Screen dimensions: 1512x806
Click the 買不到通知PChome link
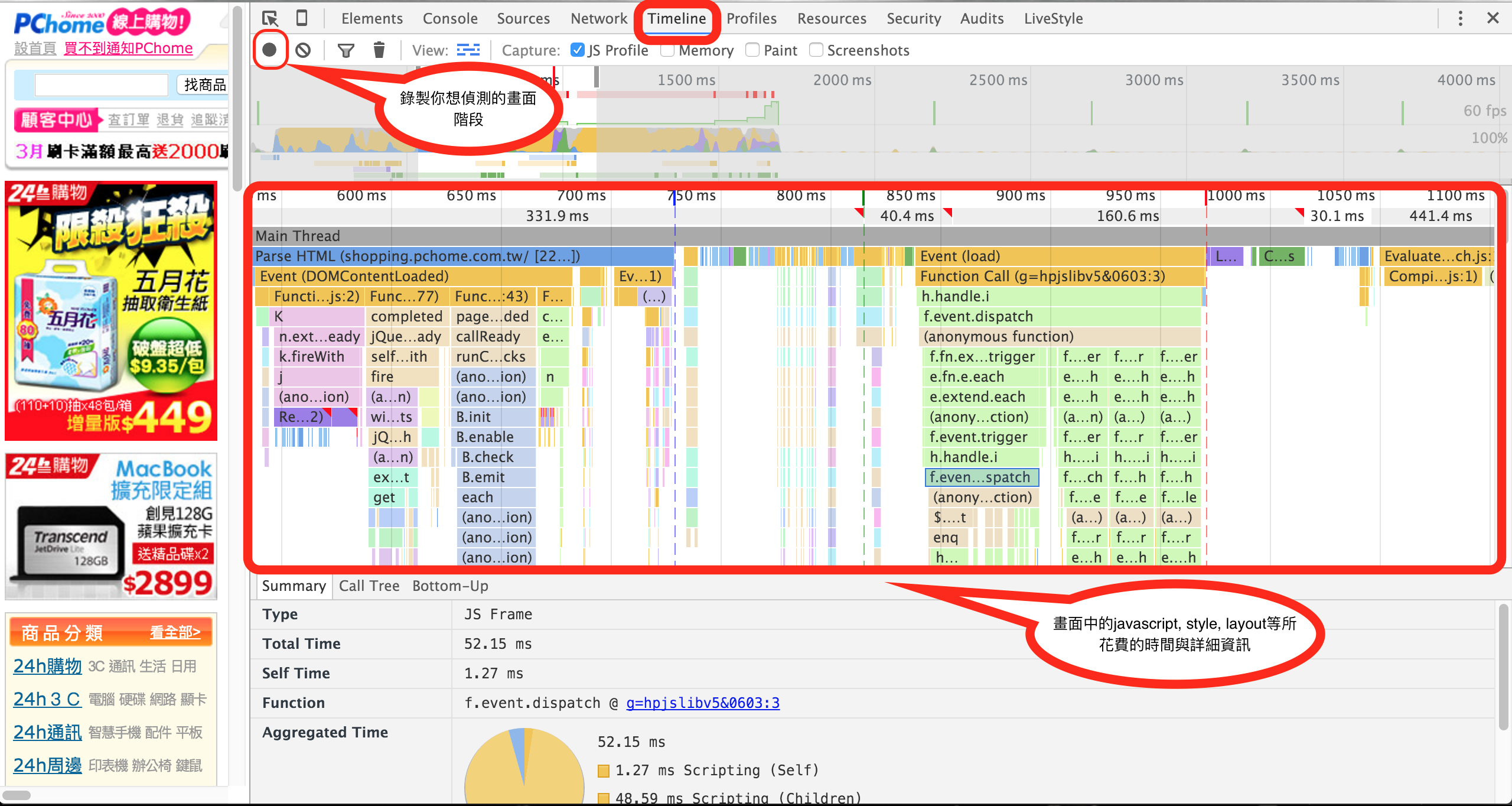(128, 48)
